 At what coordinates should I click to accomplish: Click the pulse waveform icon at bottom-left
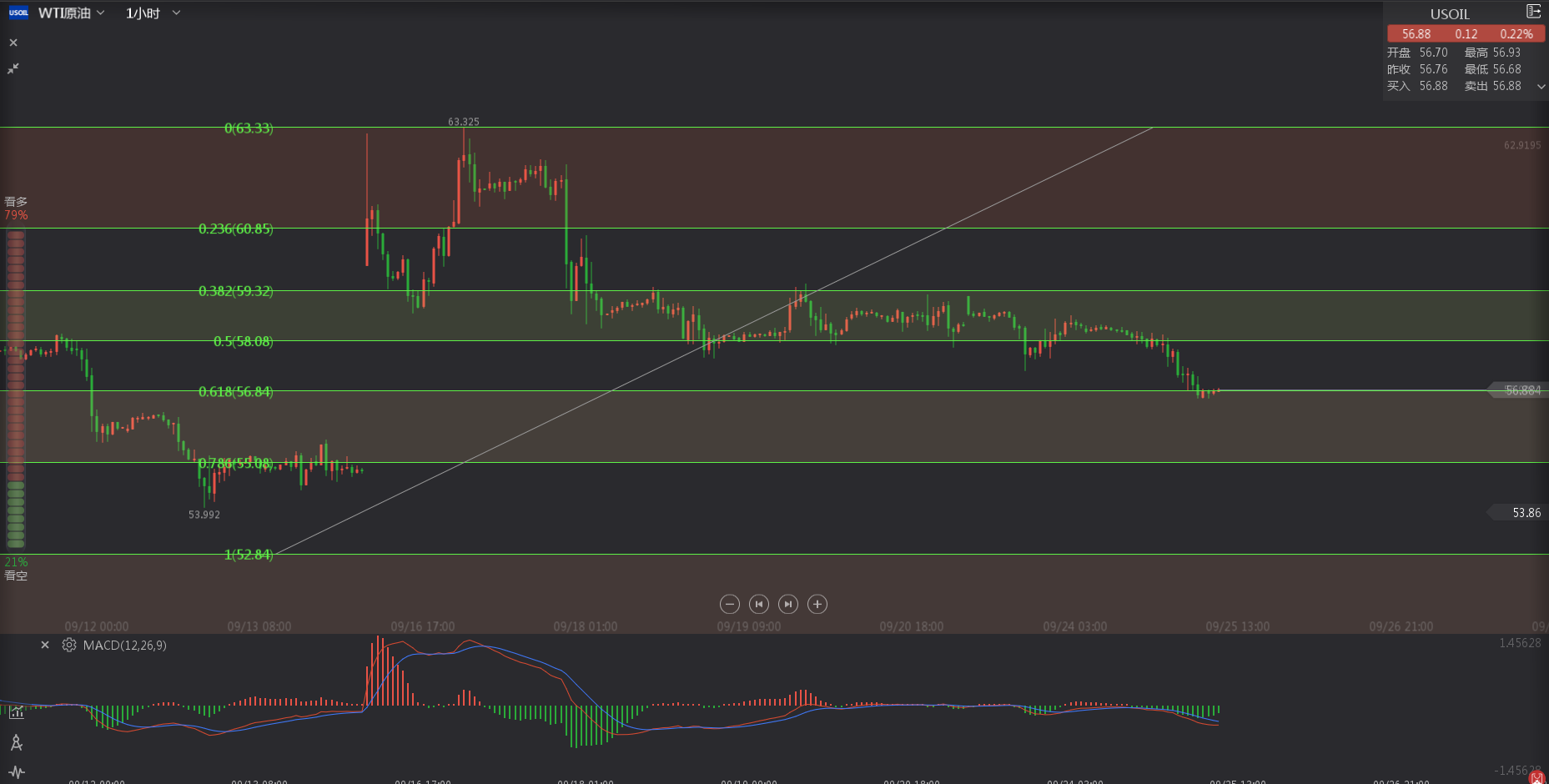click(x=16, y=772)
